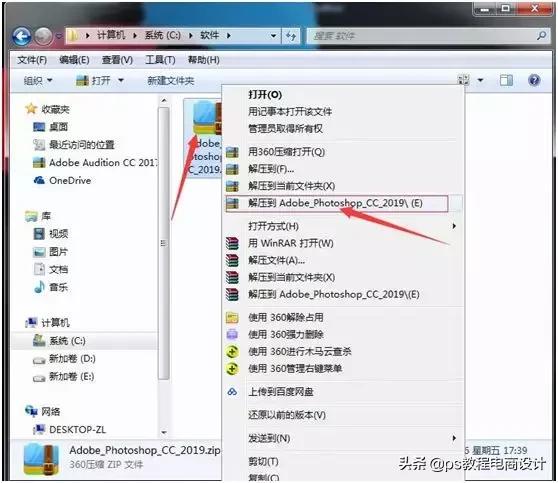Choose 用记事本打开该文件
Image resolution: width=558 pixels, height=483 pixels.
point(290,112)
